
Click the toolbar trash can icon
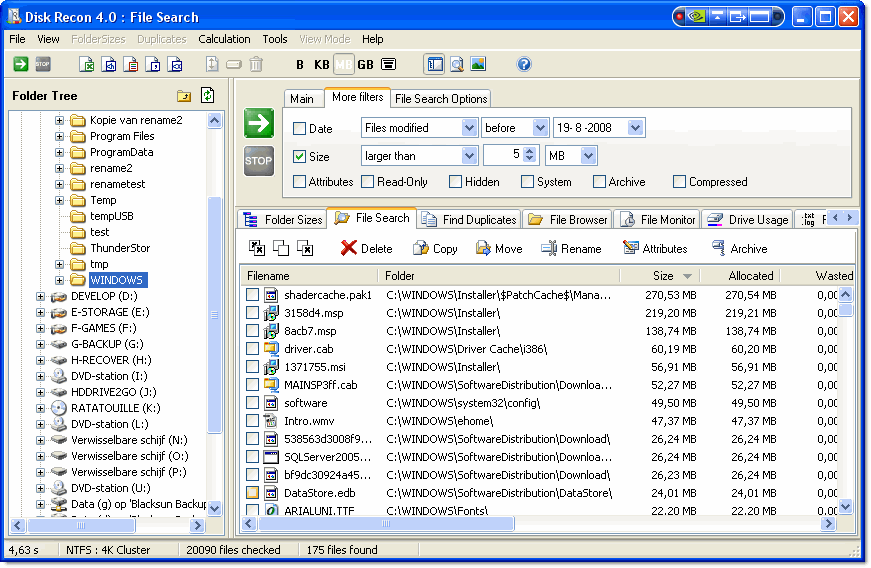pos(256,64)
